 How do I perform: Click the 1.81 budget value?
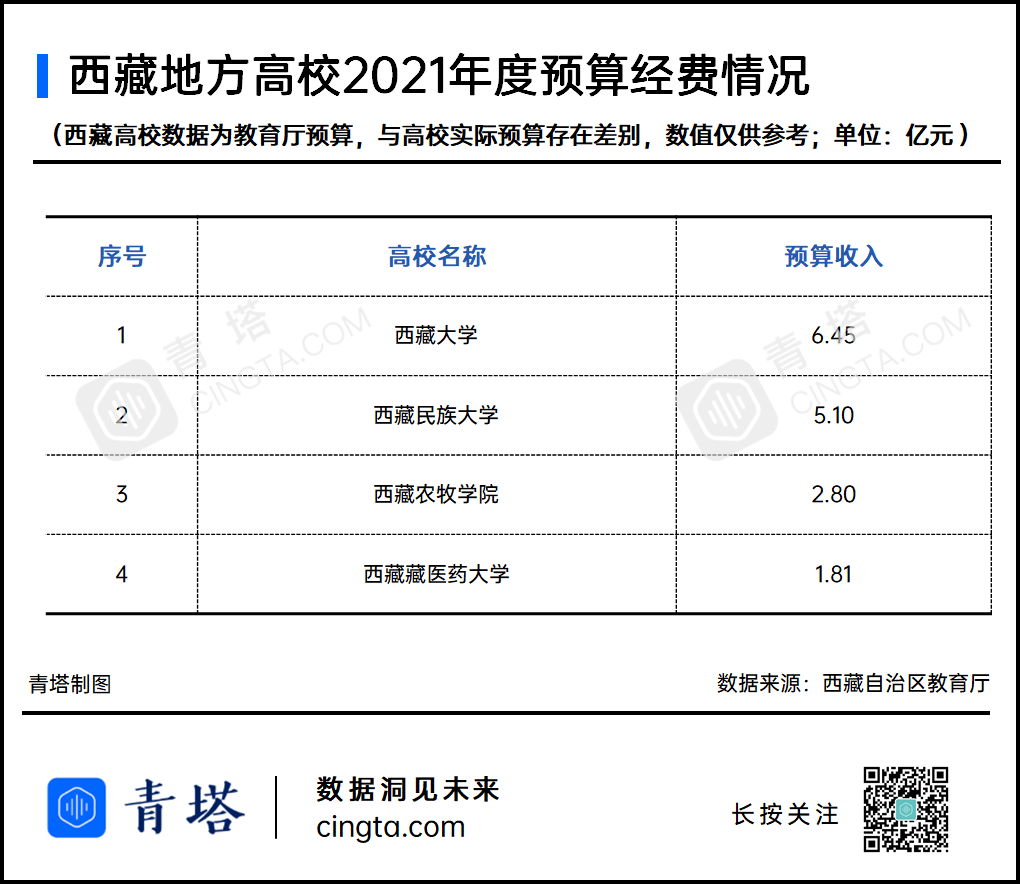pyautogui.click(x=833, y=574)
